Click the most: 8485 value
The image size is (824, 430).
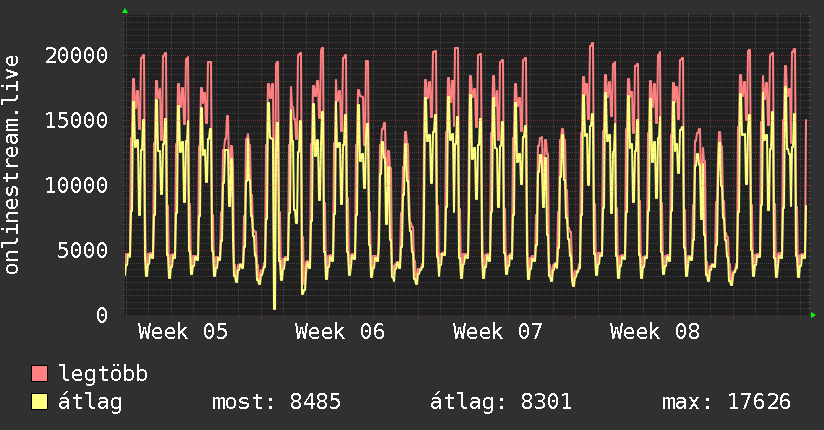coord(277,402)
